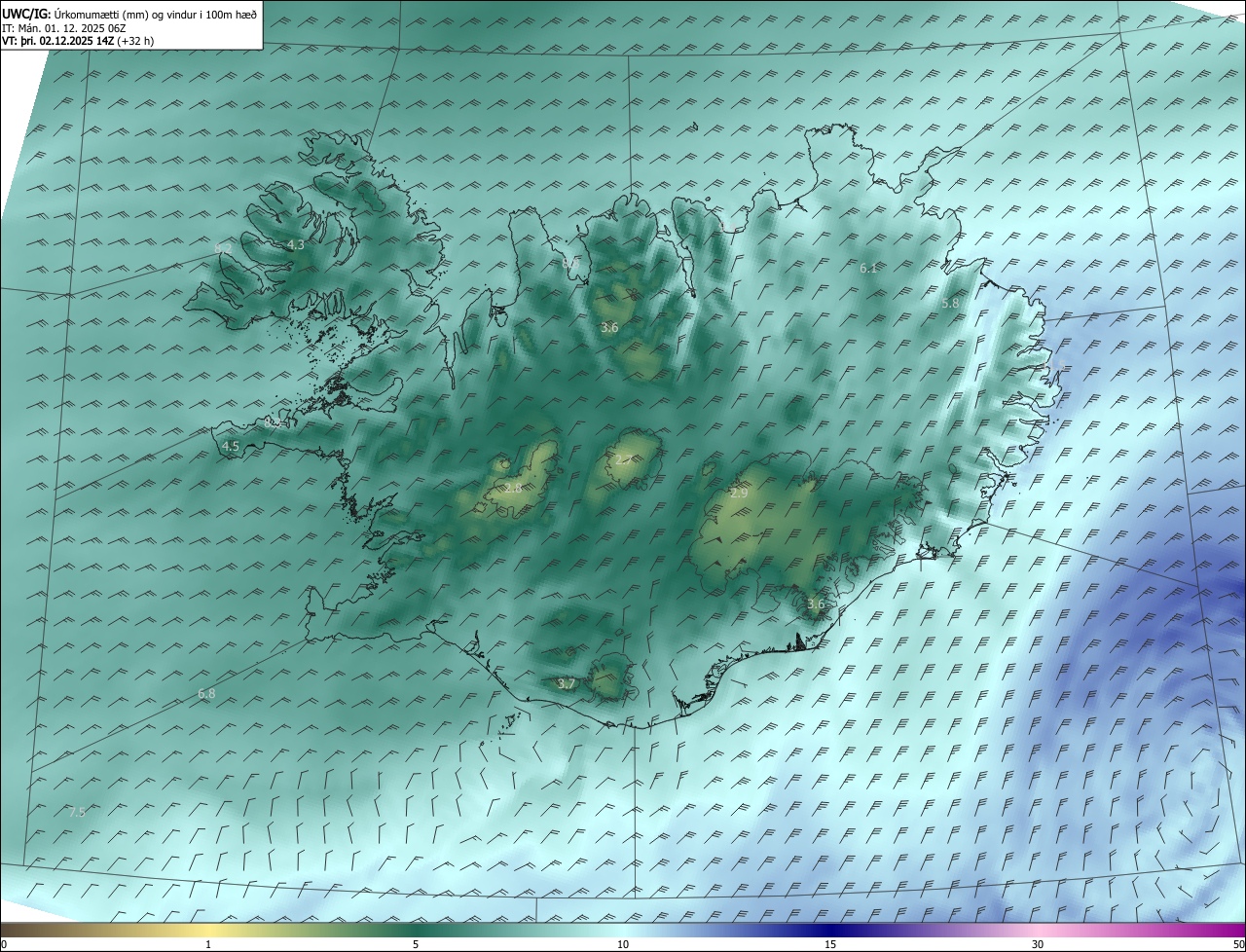Click the '15' tick on the color scale
Image resolution: width=1246 pixels, height=952 pixels.
point(830,944)
